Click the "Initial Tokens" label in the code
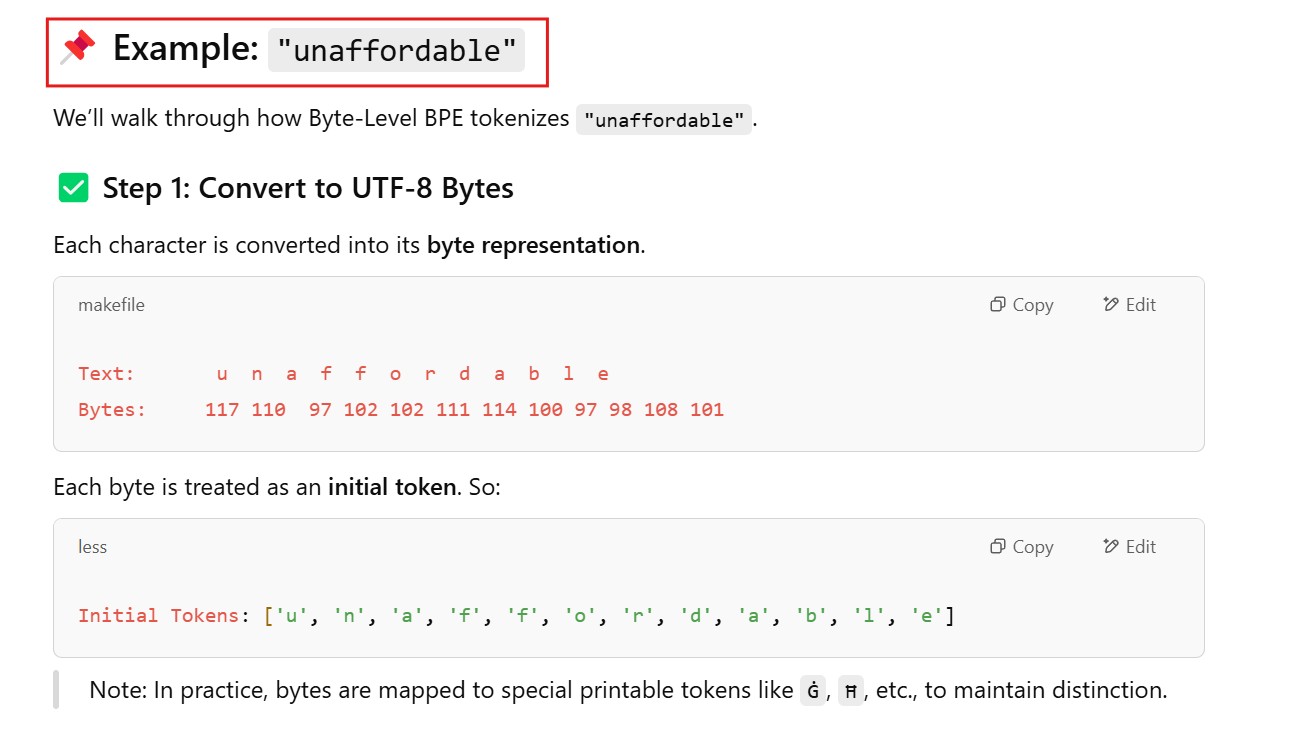 [158, 616]
